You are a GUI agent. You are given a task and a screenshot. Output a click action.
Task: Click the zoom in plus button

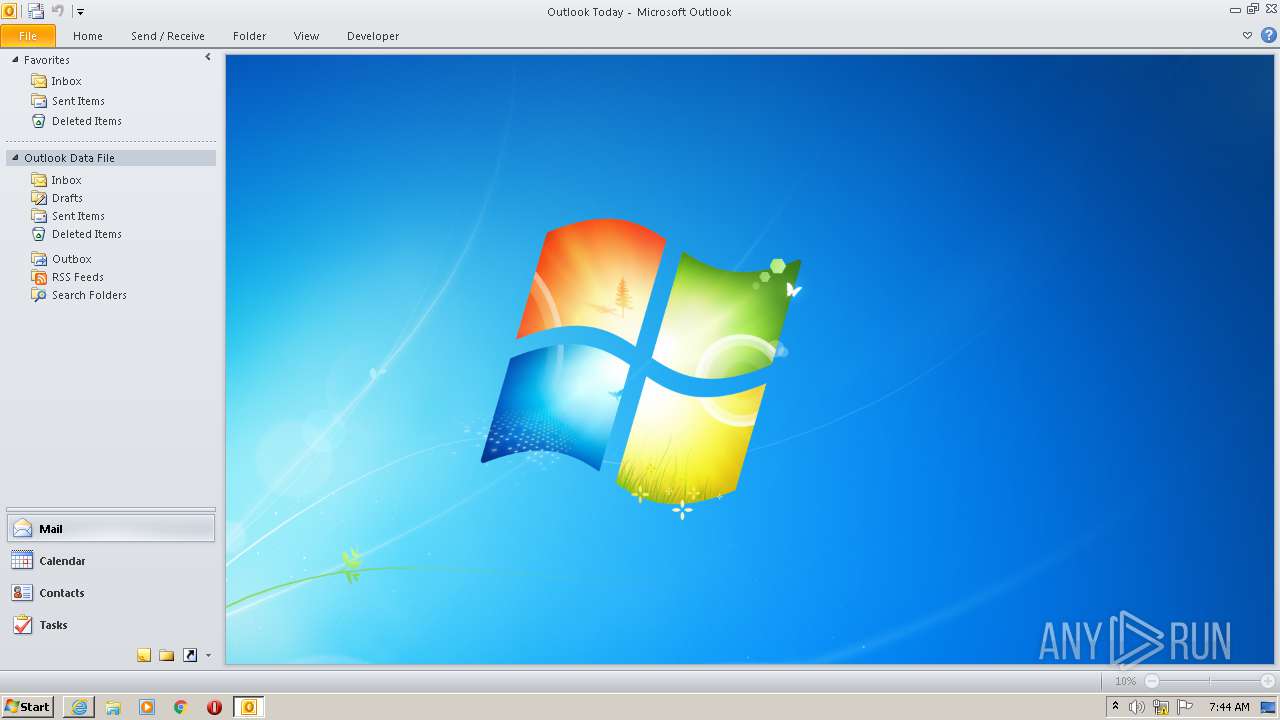click(x=1268, y=681)
